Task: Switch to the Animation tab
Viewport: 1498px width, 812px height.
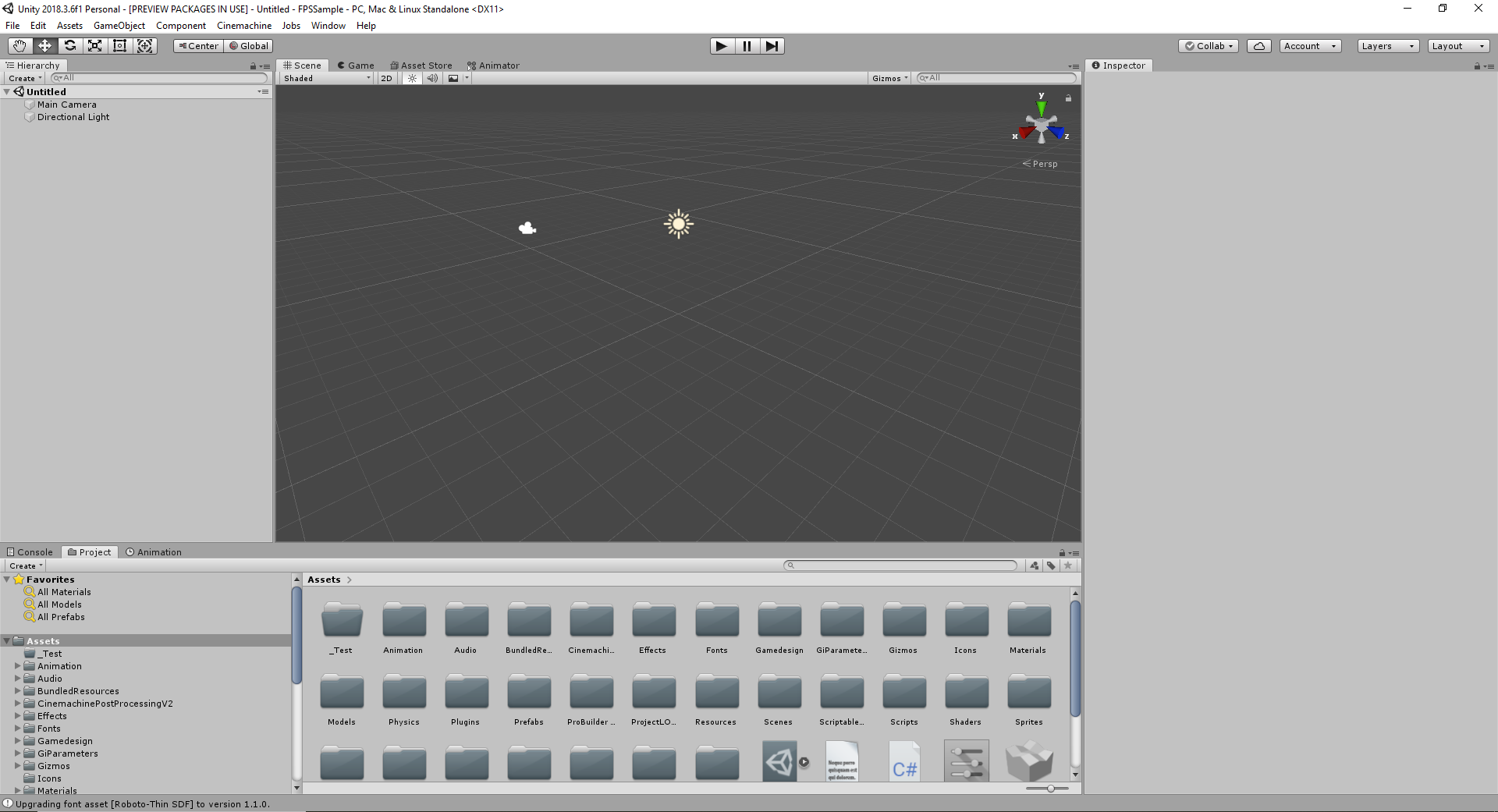Action: tap(154, 552)
